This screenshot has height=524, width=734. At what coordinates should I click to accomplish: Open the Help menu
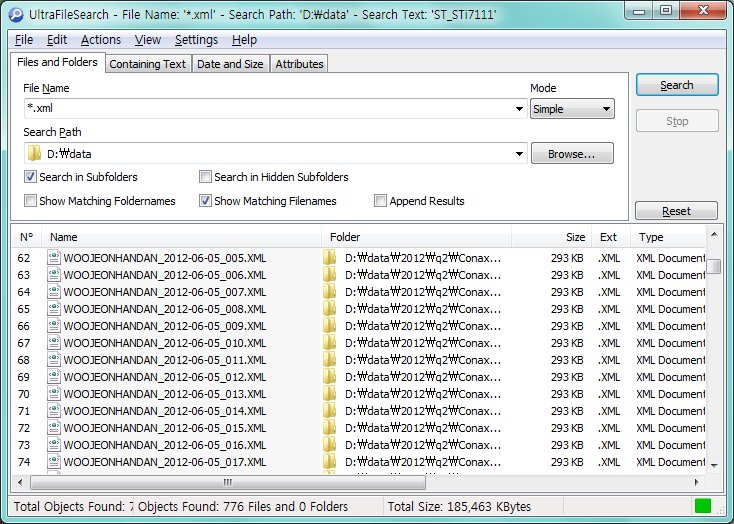point(244,40)
